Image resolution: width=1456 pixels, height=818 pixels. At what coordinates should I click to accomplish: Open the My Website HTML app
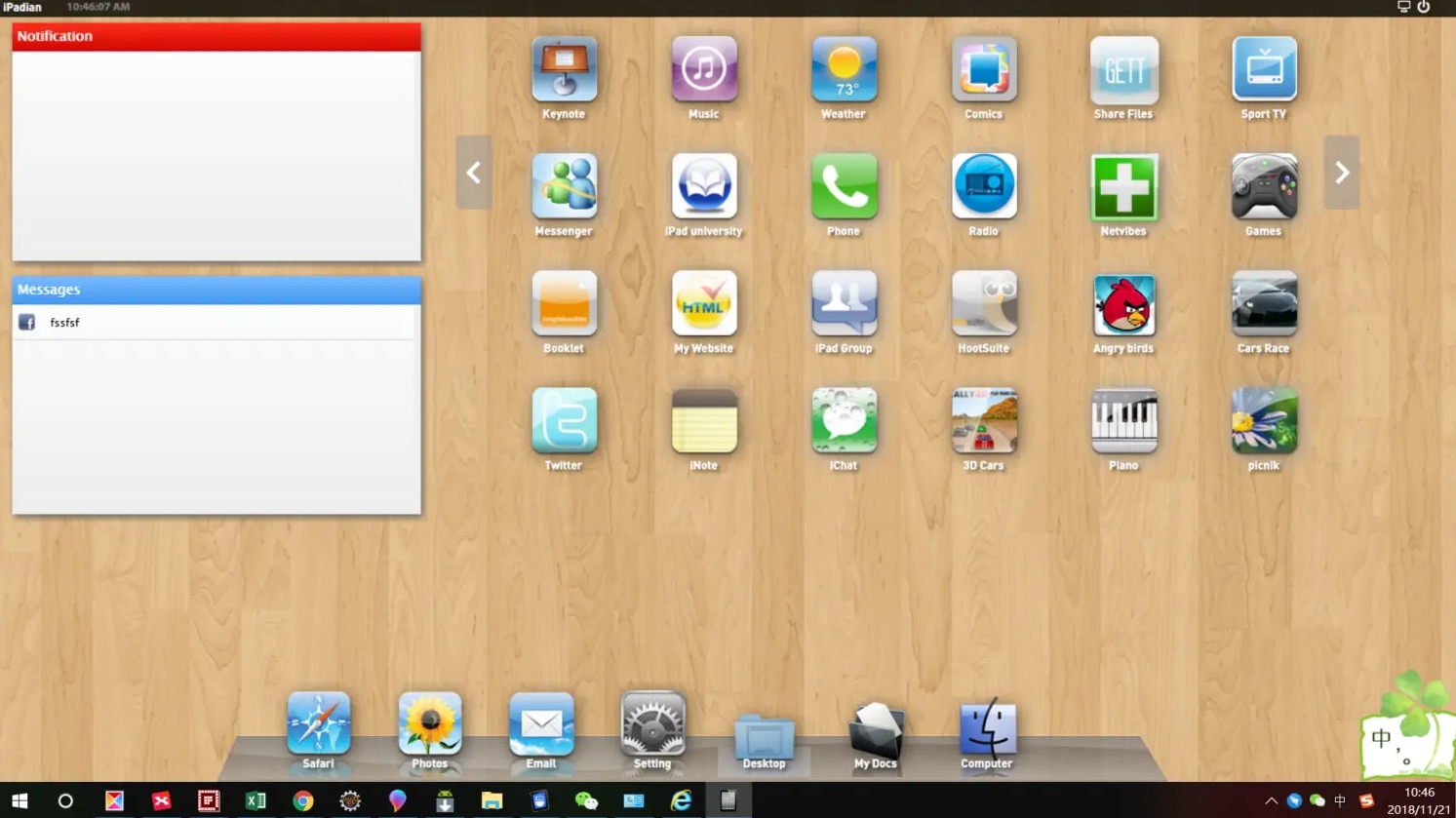(x=704, y=303)
